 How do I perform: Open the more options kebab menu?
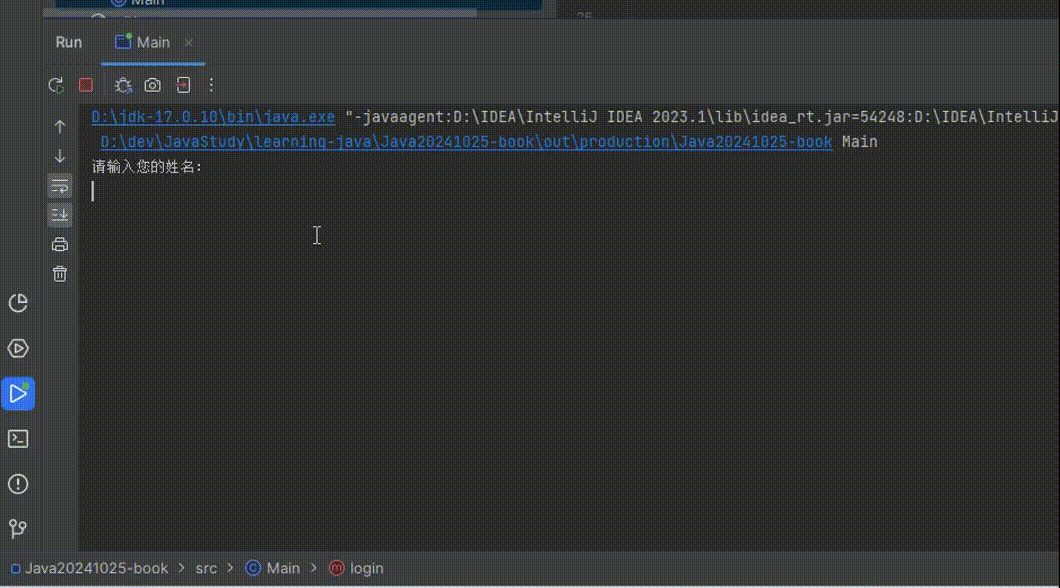pos(212,85)
